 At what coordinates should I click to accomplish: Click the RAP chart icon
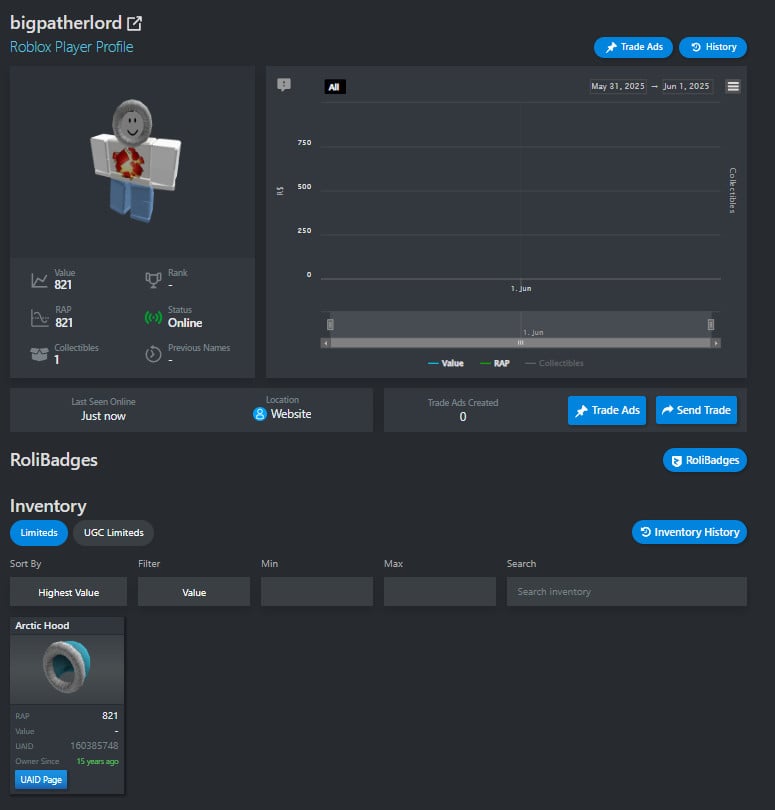click(x=39, y=318)
